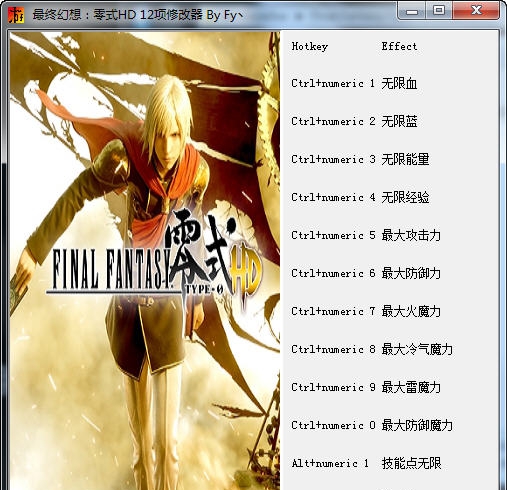This screenshot has height=490, width=507.
Task: Select the Ctrl+numeric 4 hotkey label
Action: click(333, 197)
